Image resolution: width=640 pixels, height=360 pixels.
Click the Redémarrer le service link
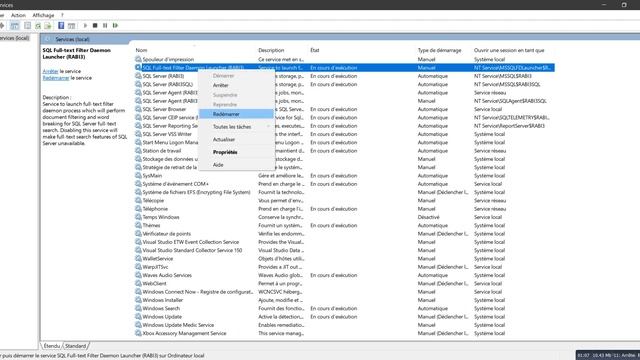[56, 78]
